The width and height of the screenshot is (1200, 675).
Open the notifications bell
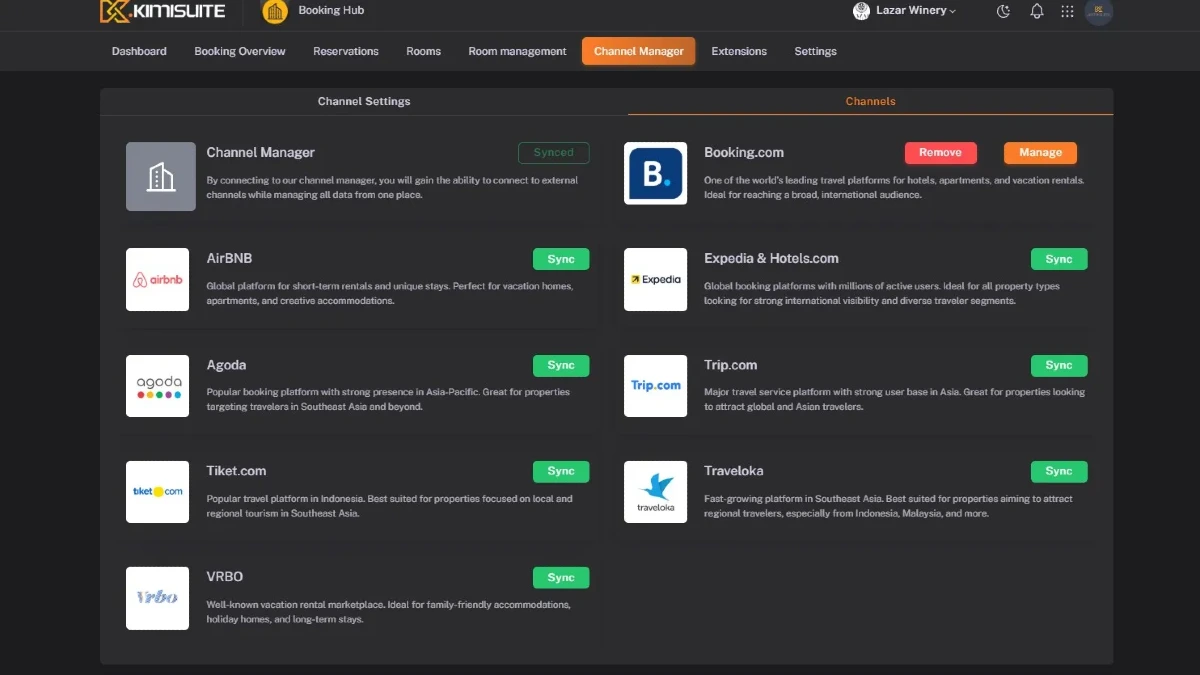[1037, 11]
